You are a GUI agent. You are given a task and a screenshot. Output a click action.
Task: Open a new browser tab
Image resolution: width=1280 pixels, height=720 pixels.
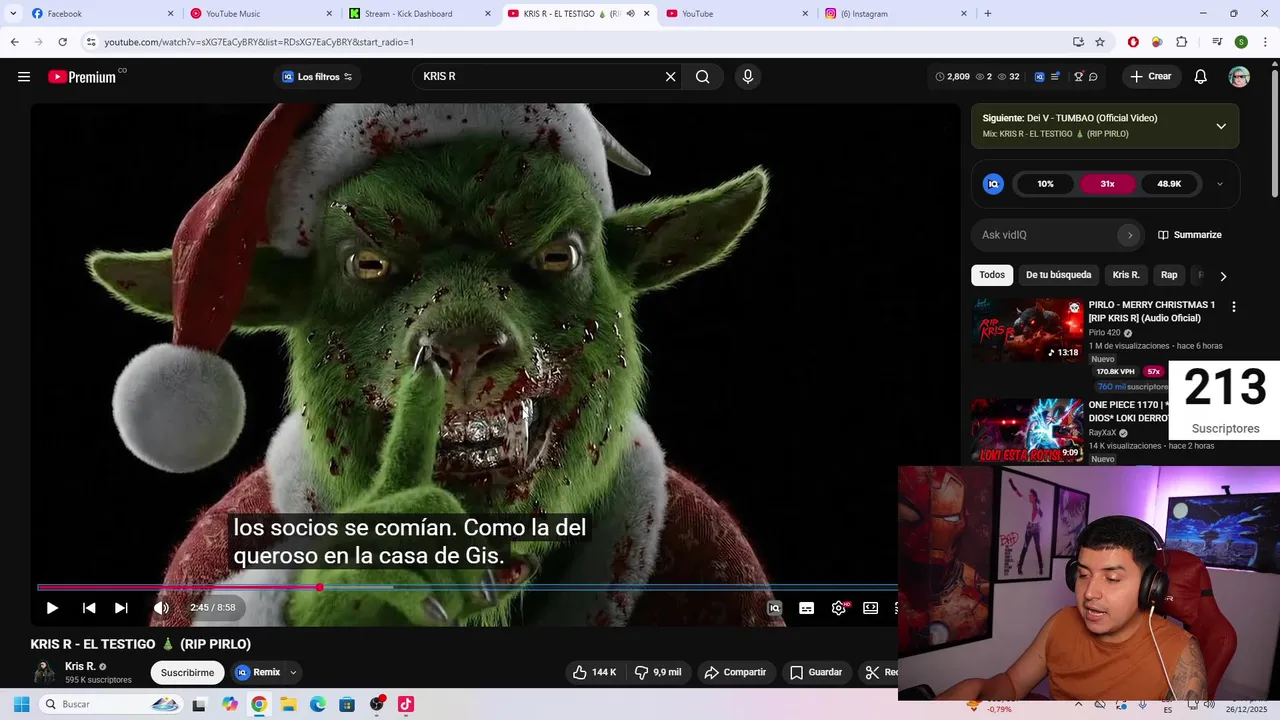(988, 14)
